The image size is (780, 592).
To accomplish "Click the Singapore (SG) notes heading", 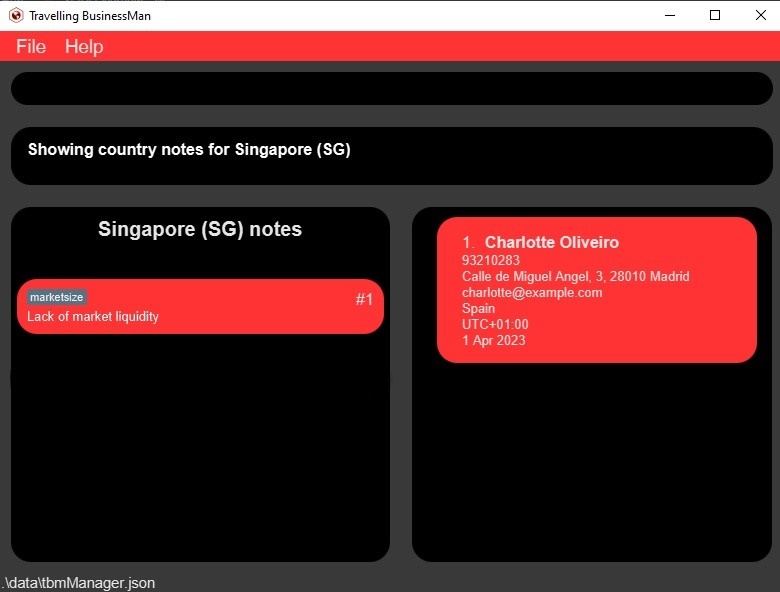I will tap(200, 229).
